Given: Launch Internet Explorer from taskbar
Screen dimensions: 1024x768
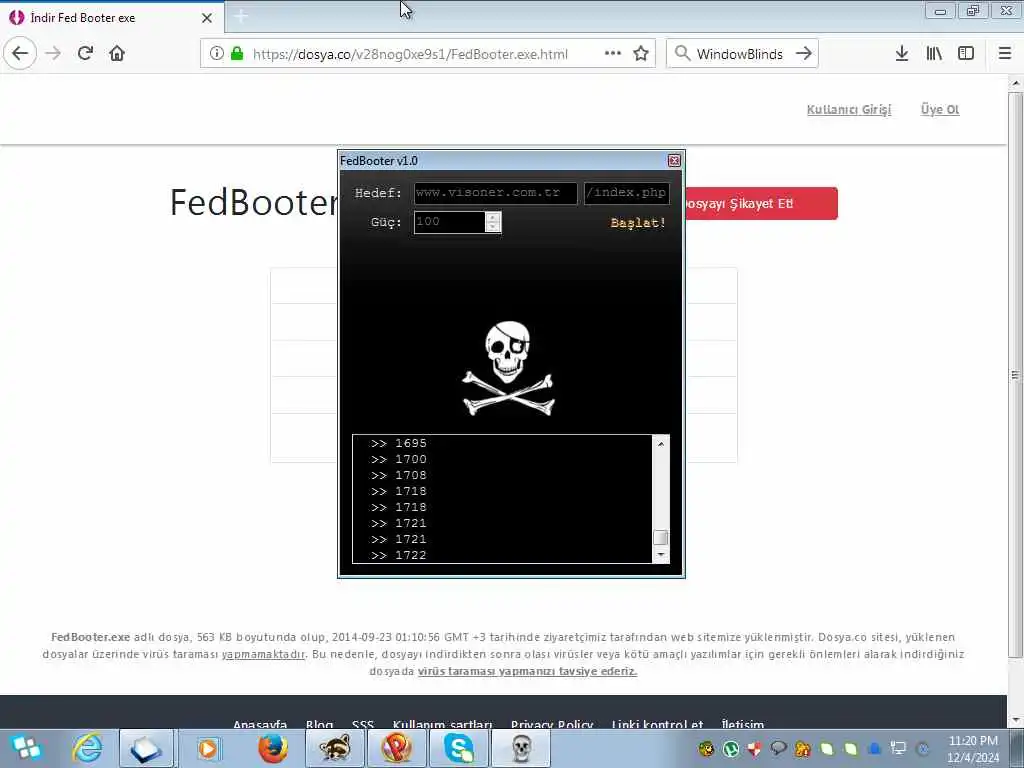Looking at the screenshot, I should [x=88, y=748].
